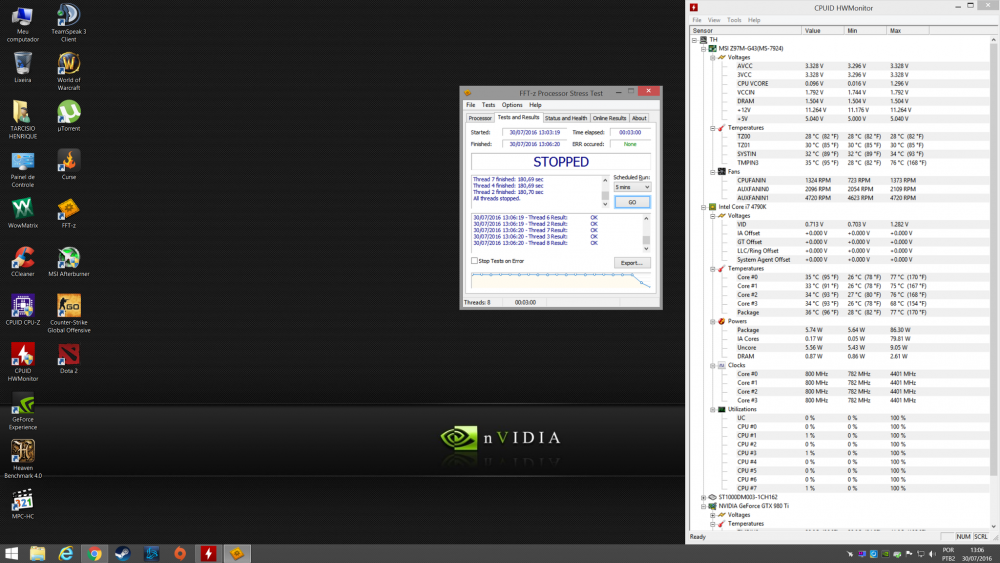The height and width of the screenshot is (563, 1000).
Task: Open the Scheduled Run duration dropdown
Action: (x=632, y=187)
